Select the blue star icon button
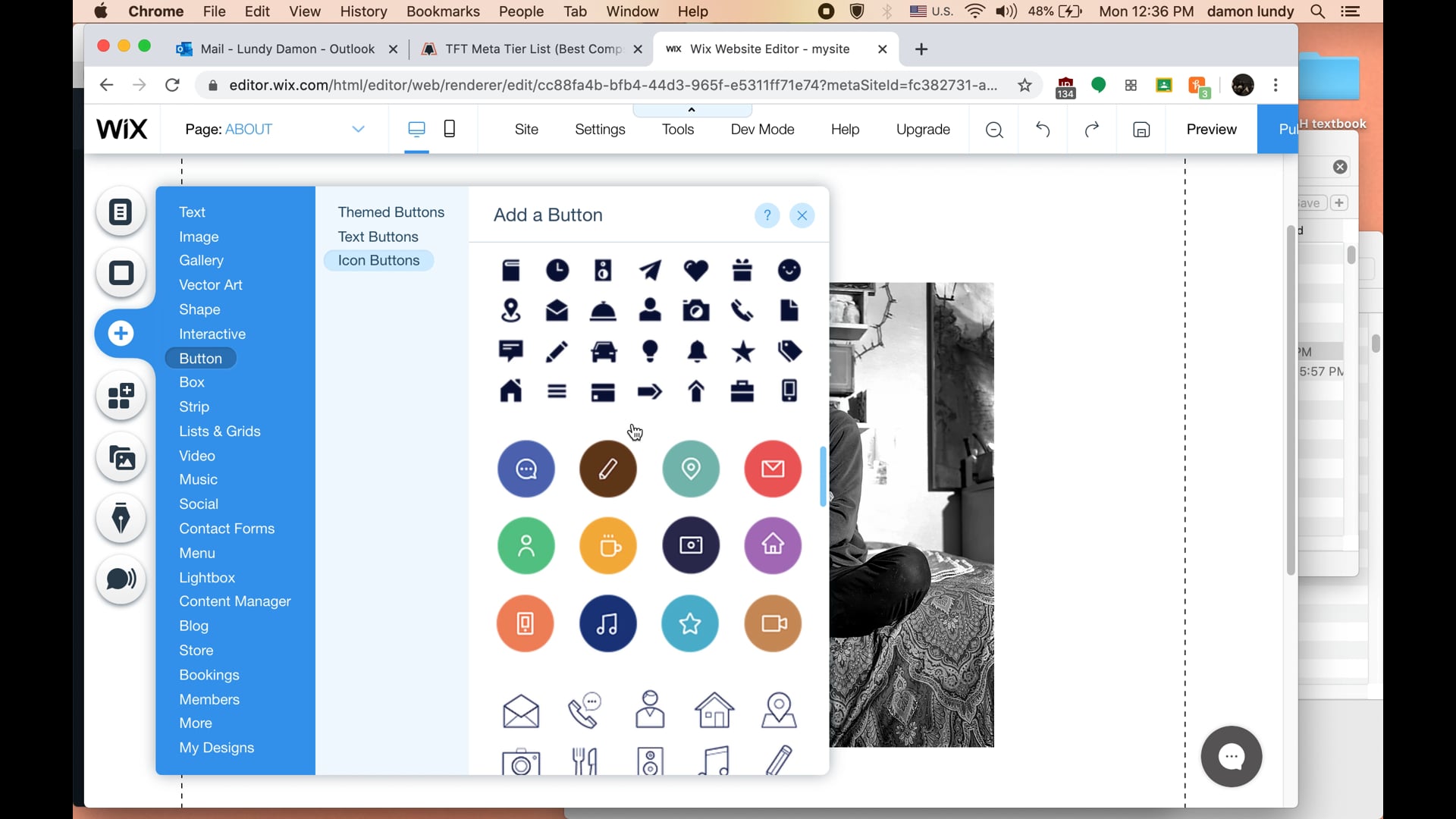The width and height of the screenshot is (1456, 819). click(690, 623)
